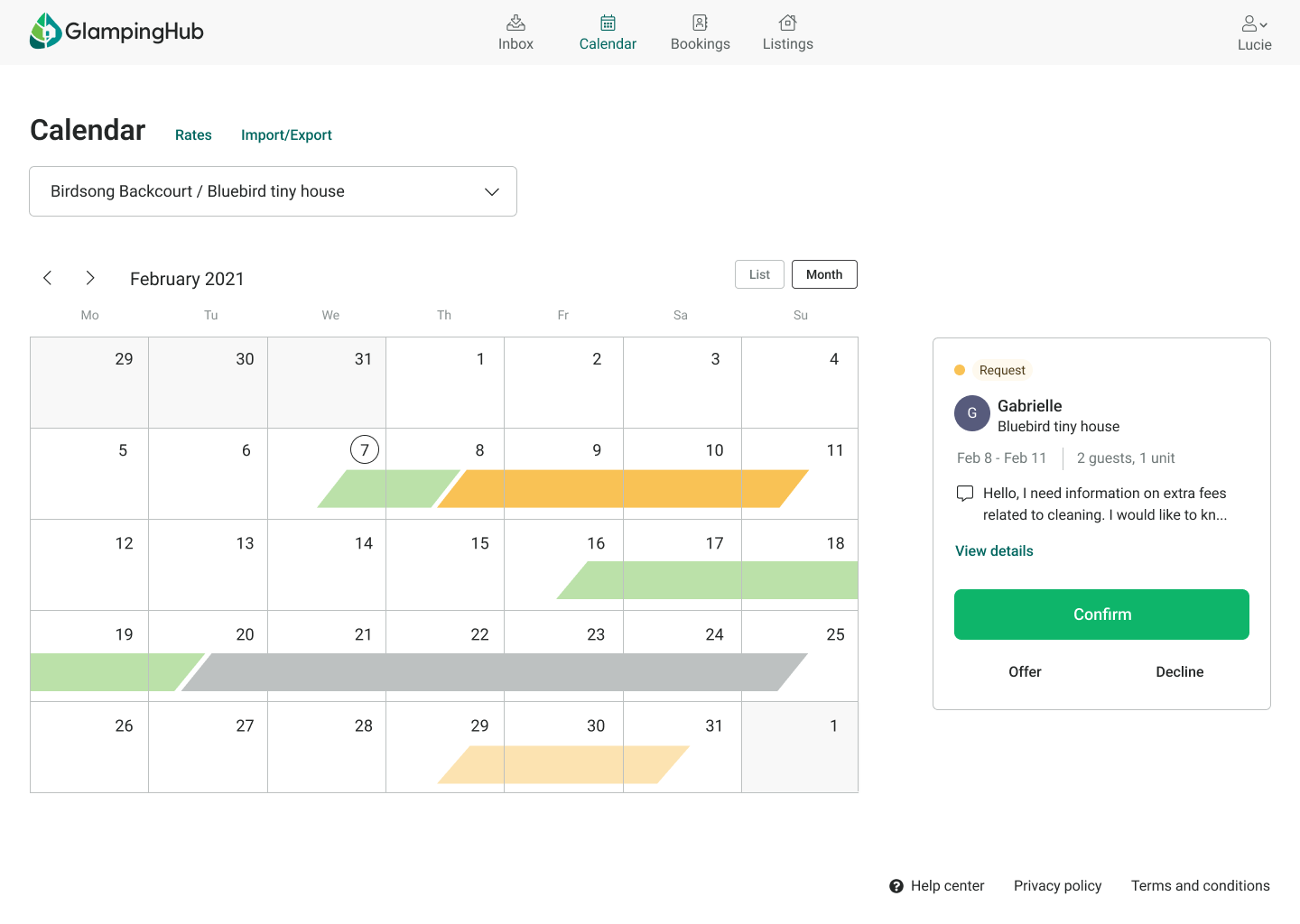This screenshot has height=924, width=1300.
Task: Open Listings house icon
Action: pos(787,23)
